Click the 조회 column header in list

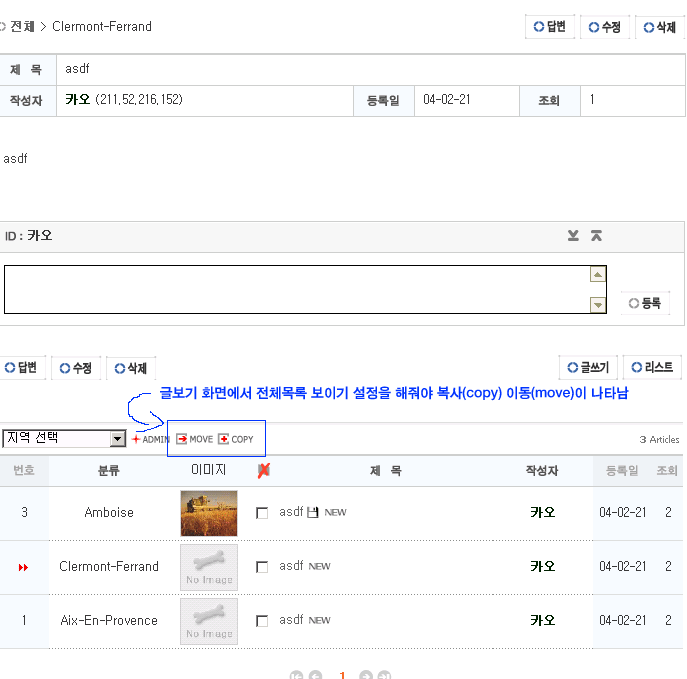coord(667,470)
